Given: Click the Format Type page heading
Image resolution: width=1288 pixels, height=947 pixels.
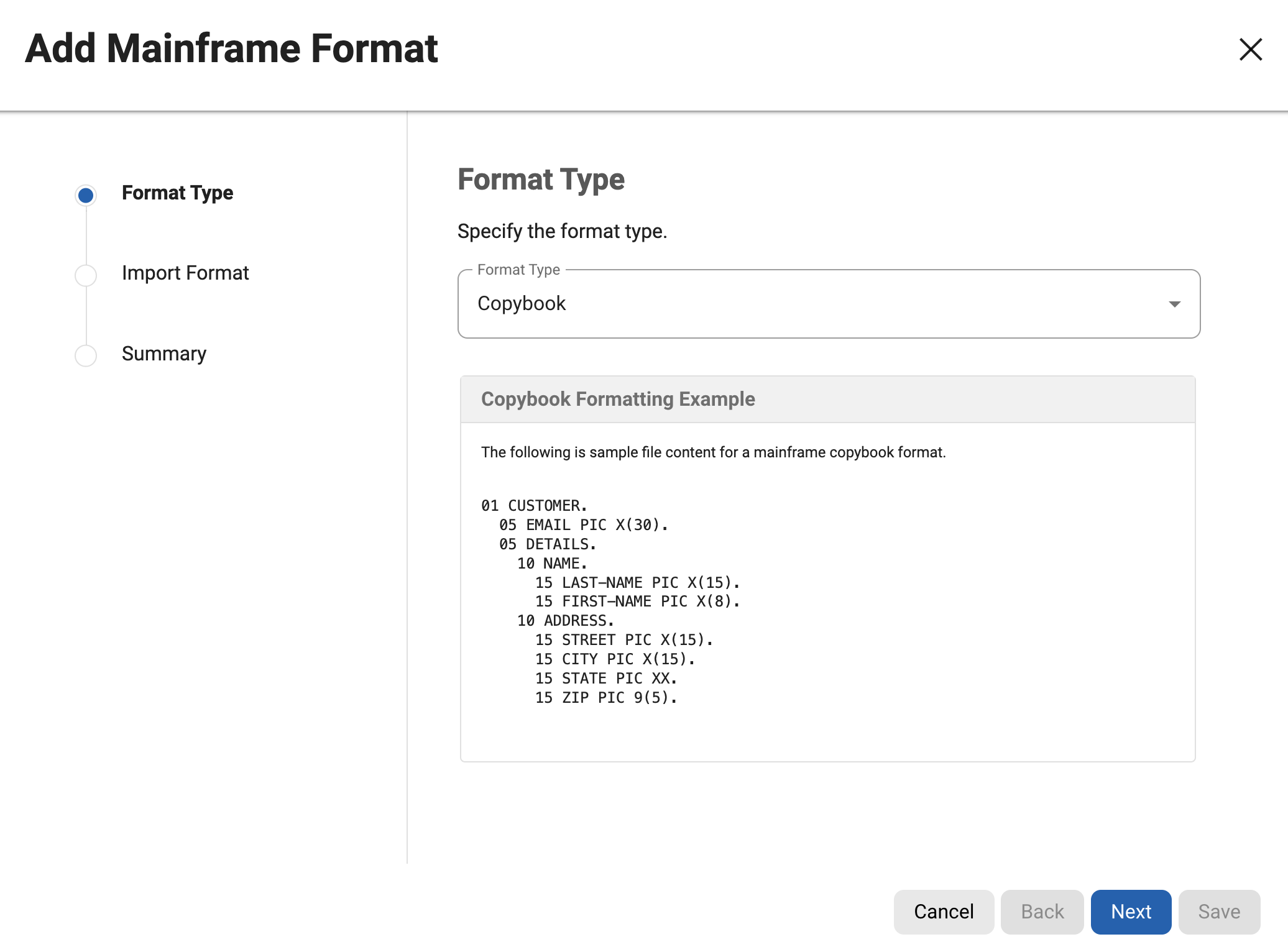Looking at the screenshot, I should tap(541, 179).
